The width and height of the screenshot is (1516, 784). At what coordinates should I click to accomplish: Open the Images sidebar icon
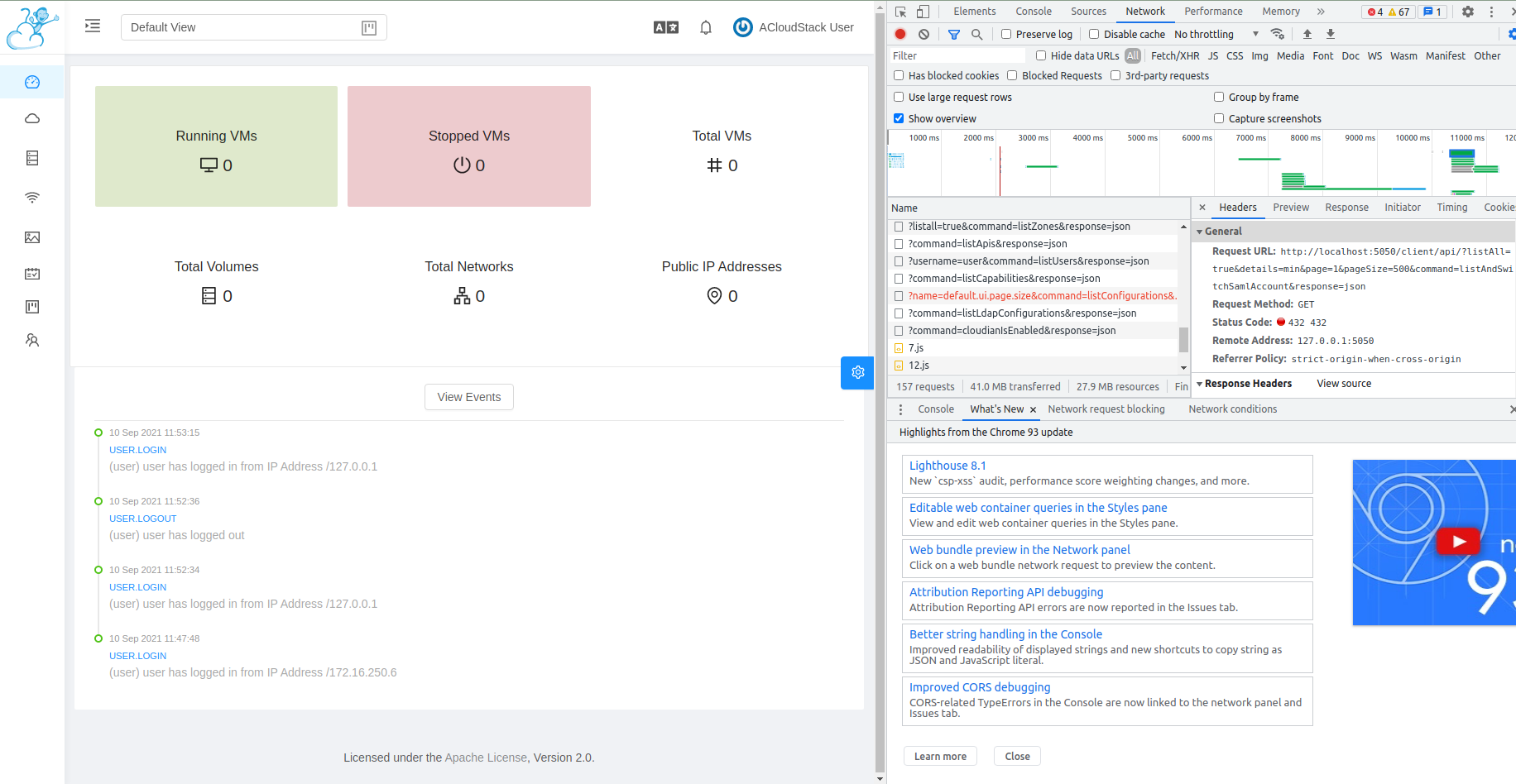tap(32, 237)
